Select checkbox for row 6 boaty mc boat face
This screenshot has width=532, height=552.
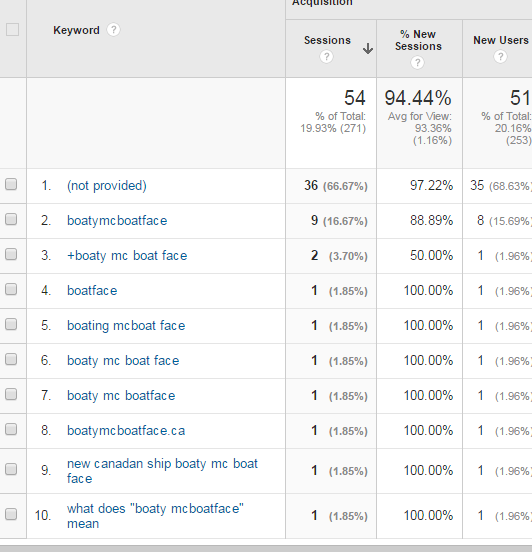point(11,359)
